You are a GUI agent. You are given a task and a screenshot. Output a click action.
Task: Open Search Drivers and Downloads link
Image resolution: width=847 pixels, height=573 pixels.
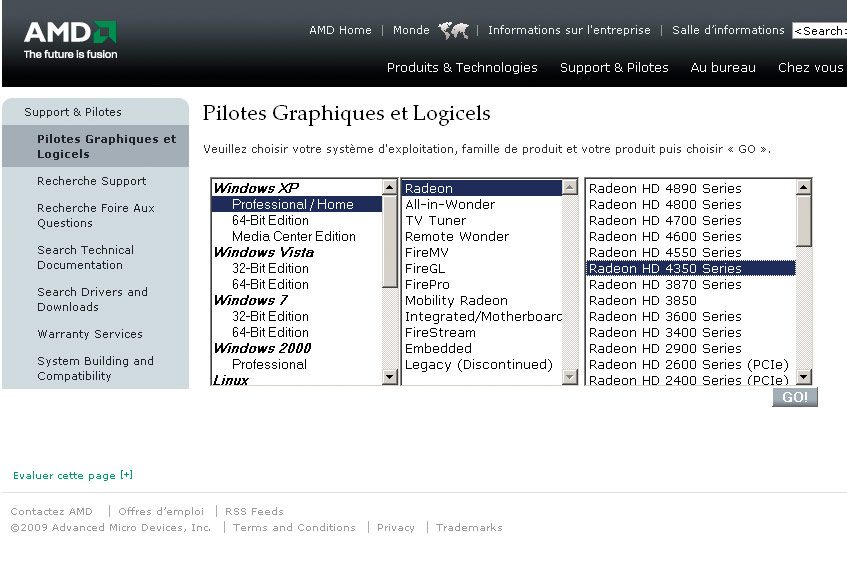(92, 299)
